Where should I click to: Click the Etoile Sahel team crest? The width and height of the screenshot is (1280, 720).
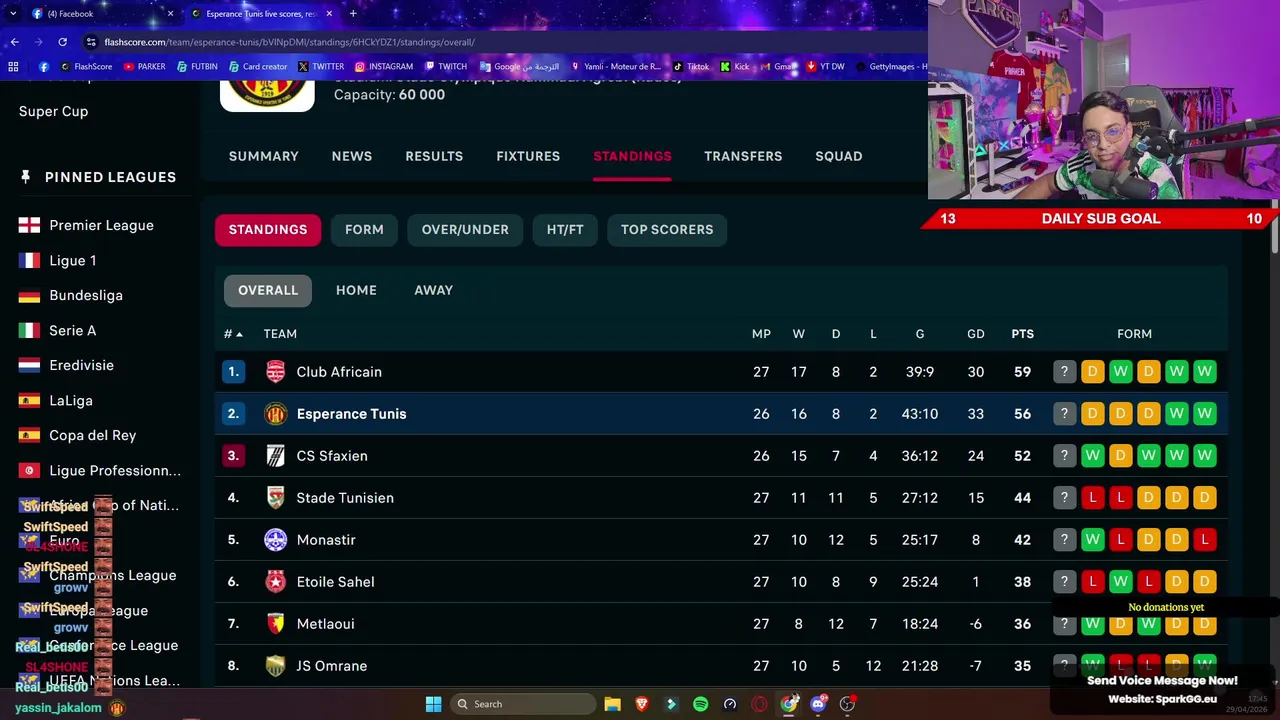tap(275, 582)
